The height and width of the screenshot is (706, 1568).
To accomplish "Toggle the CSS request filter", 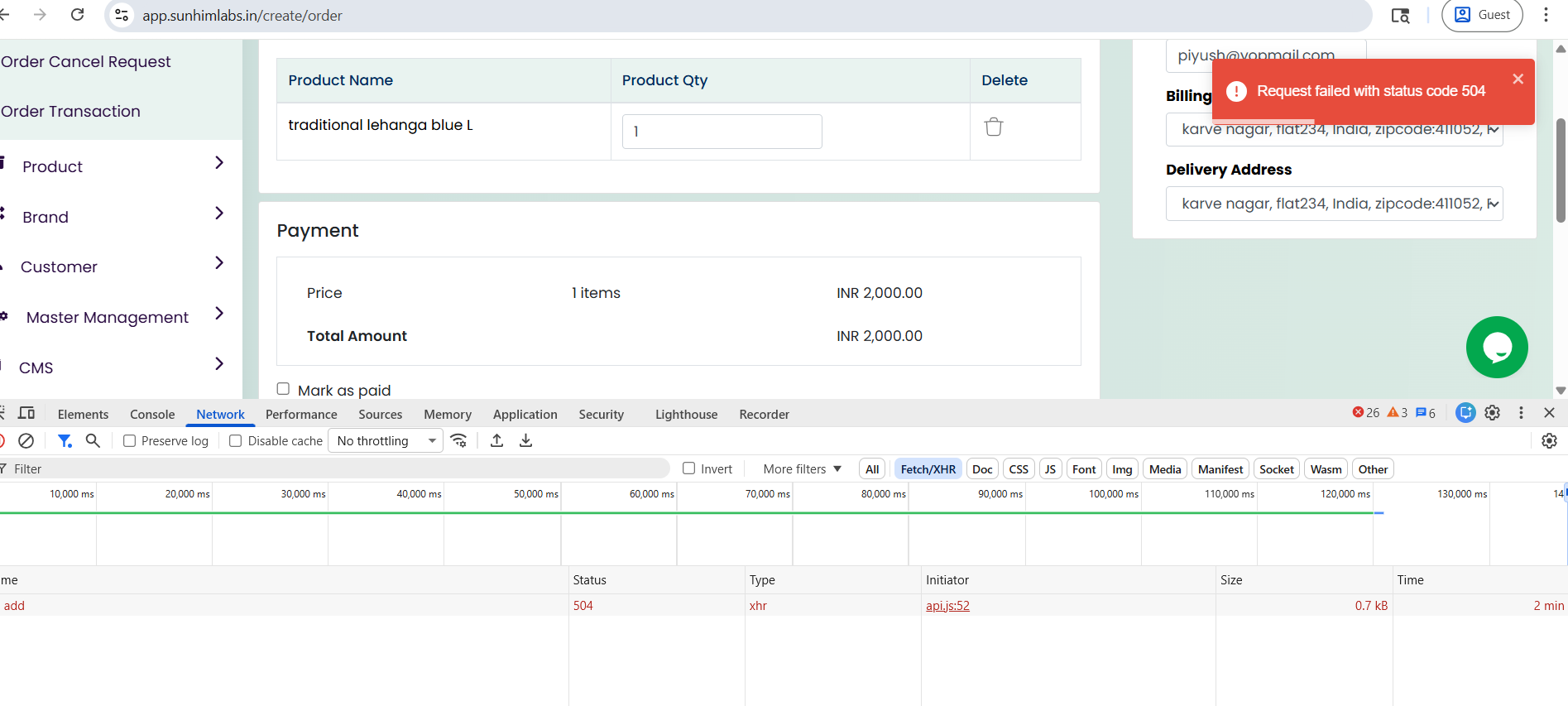I will point(1019,469).
